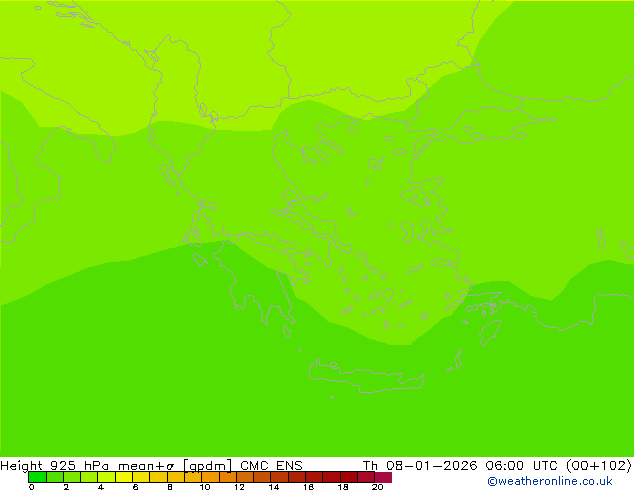634x490 pixels.
Task: Click the island of Rhodes outline
Action: pos(490,332)
